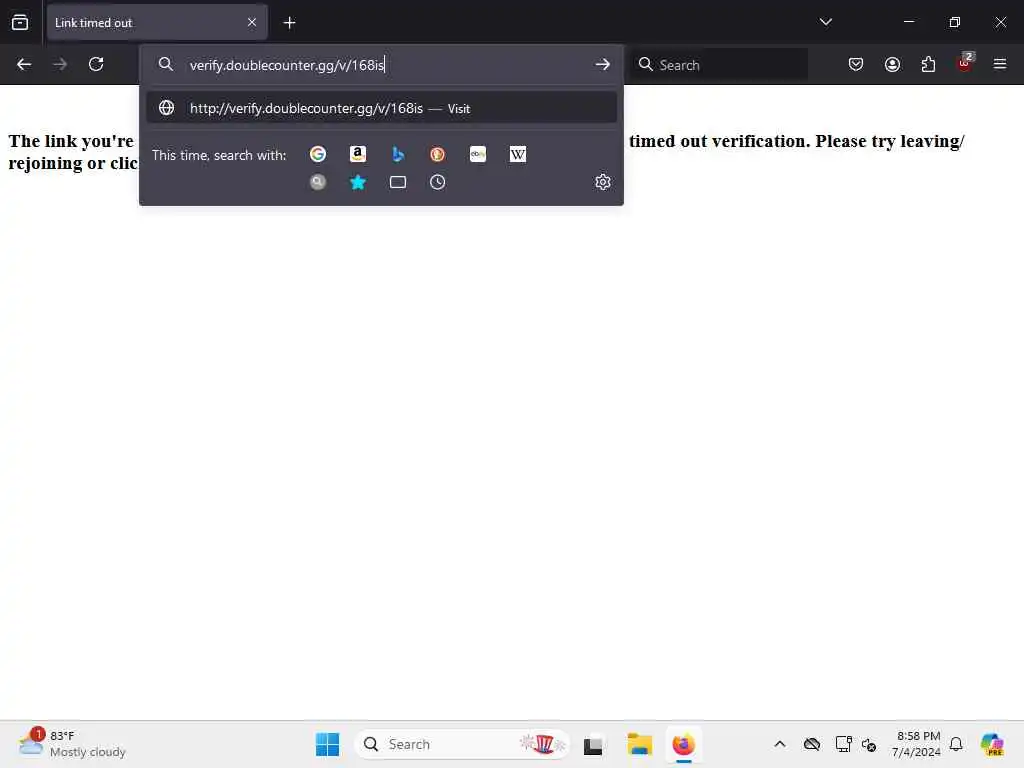Open the Copilot preview icon
The image size is (1024, 768).
pos(992,744)
